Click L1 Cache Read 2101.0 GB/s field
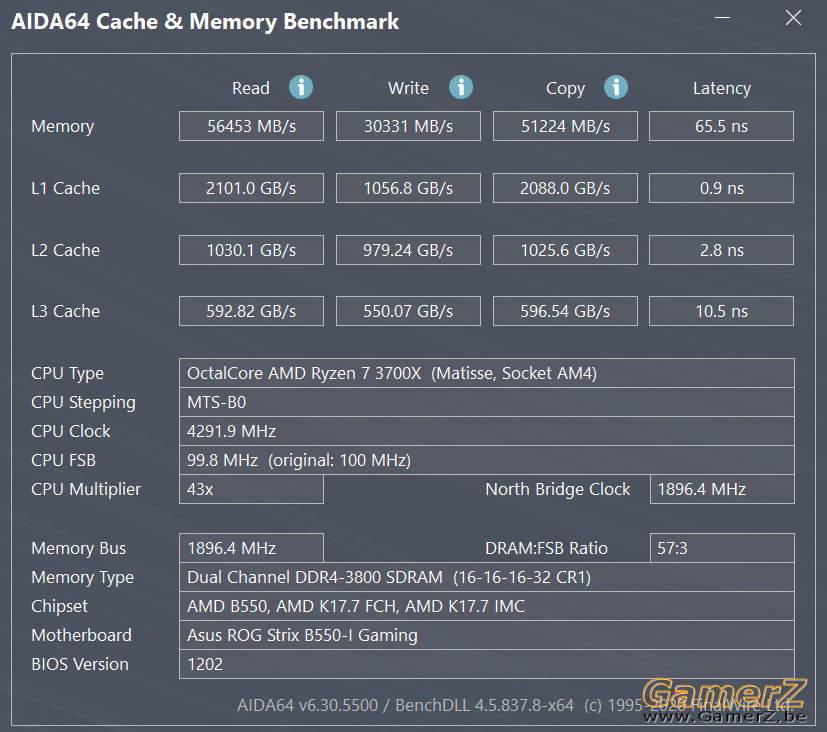The width and height of the screenshot is (827, 732). pyautogui.click(x=251, y=188)
